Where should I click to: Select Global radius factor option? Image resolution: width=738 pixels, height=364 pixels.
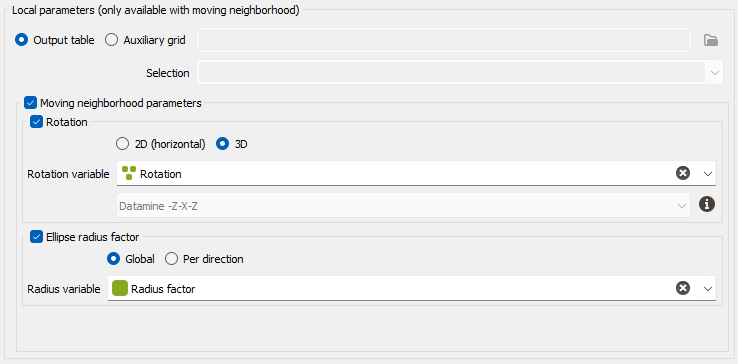coord(113,259)
